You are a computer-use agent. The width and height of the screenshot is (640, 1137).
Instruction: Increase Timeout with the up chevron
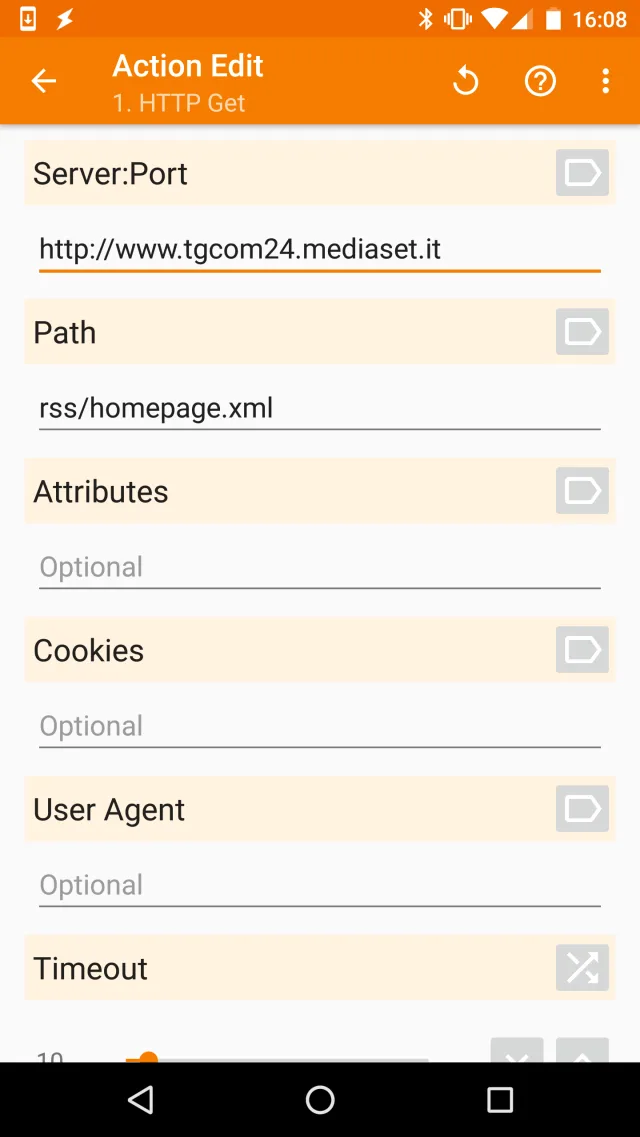click(581, 1057)
